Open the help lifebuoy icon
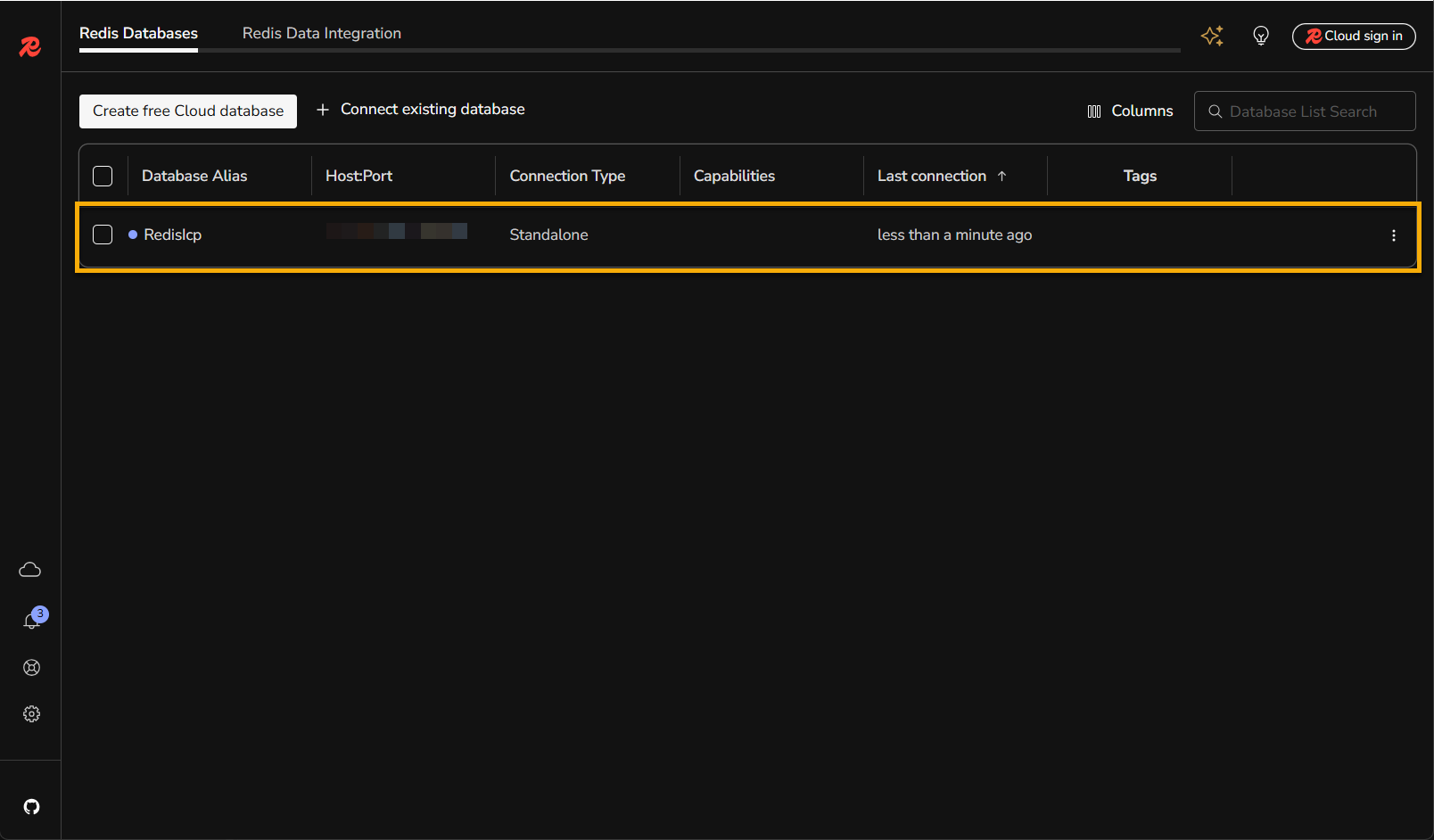Viewport: 1434px width, 840px height. [31, 668]
